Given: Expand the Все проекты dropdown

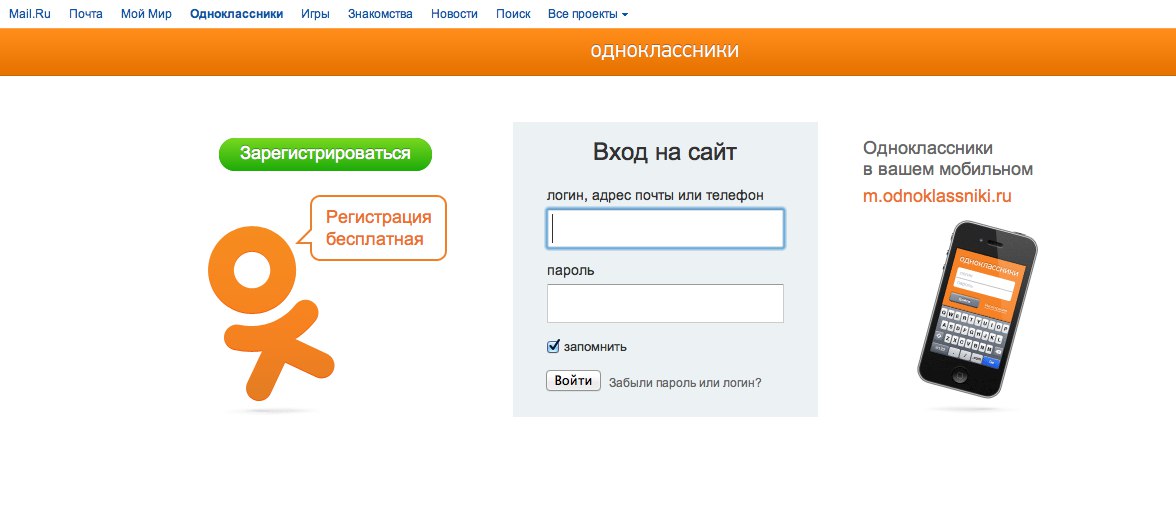Looking at the screenshot, I should (x=588, y=14).
